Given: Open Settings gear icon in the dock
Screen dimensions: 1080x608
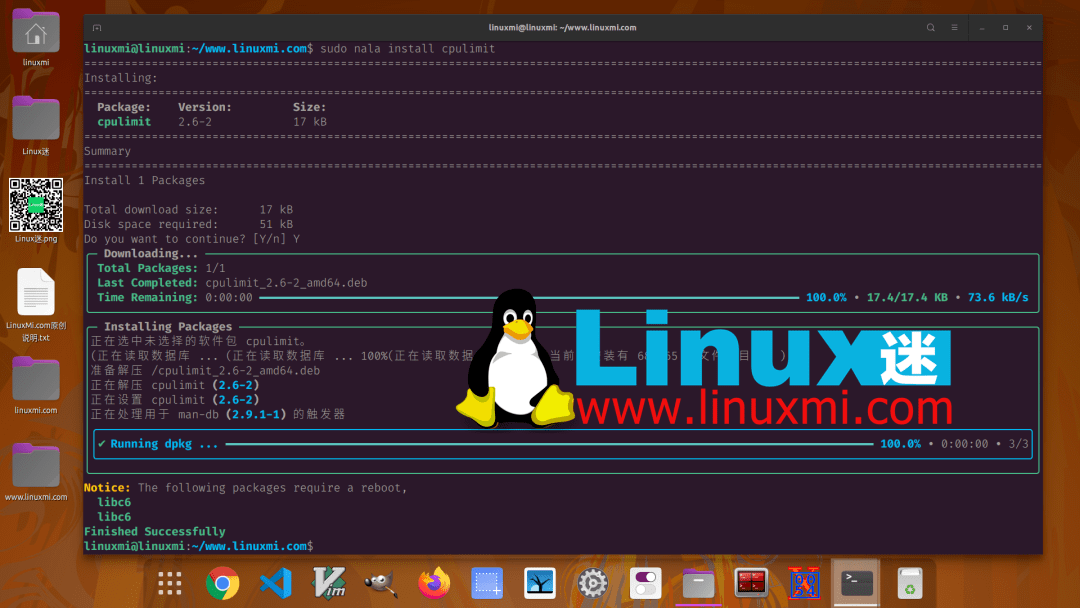Looking at the screenshot, I should coord(593,583).
